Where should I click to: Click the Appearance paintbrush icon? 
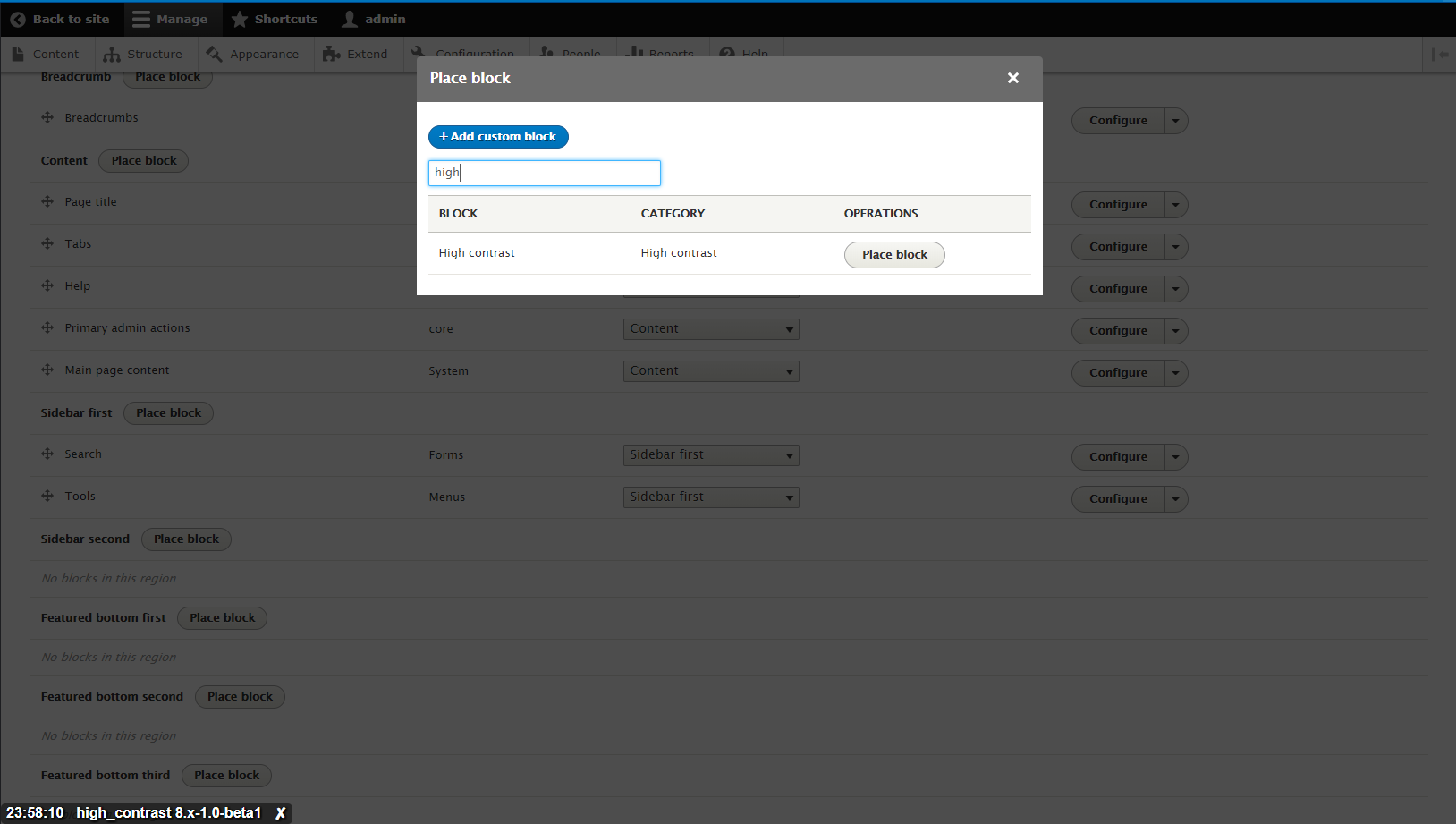(x=214, y=54)
